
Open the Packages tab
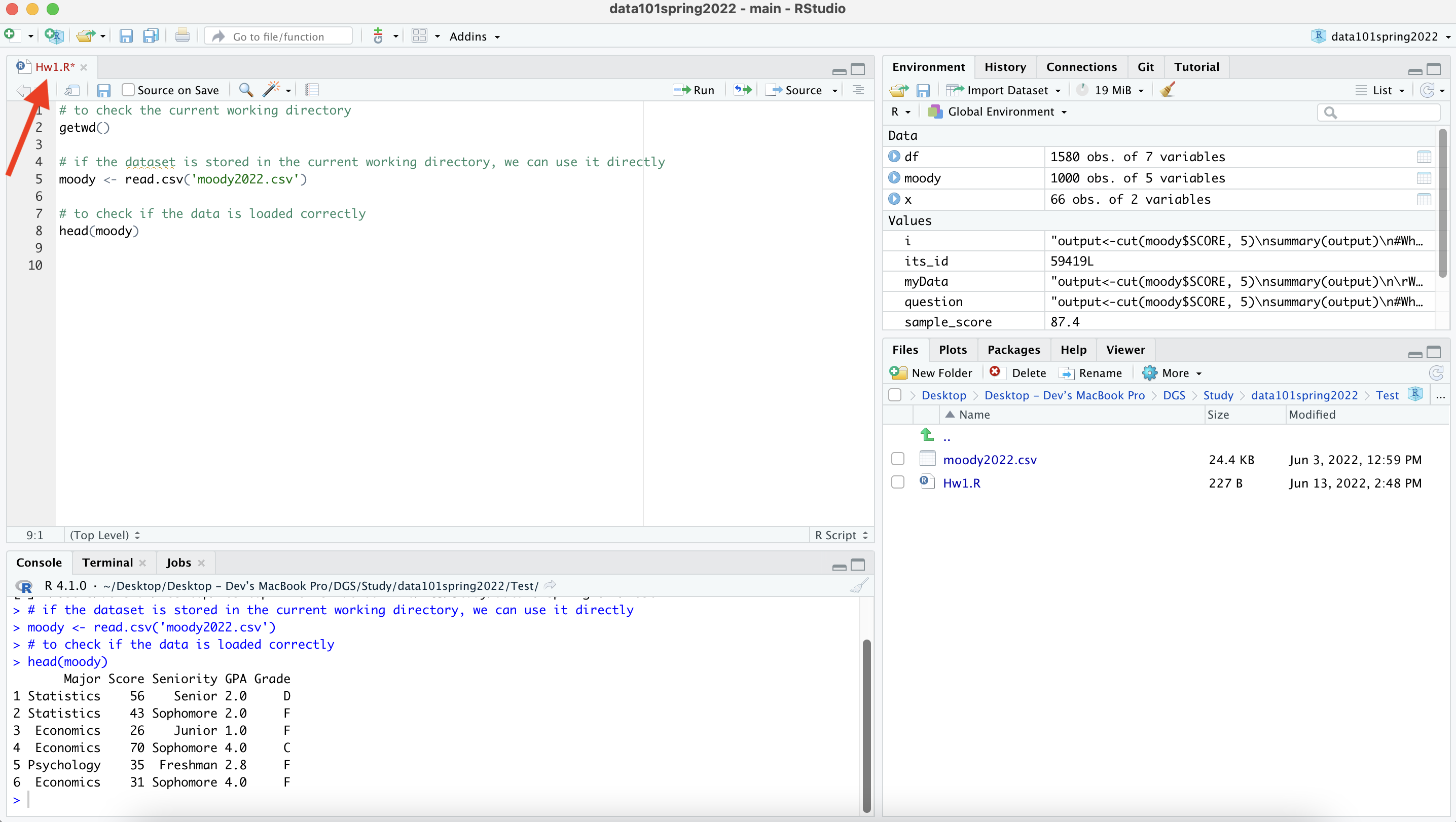click(1013, 350)
